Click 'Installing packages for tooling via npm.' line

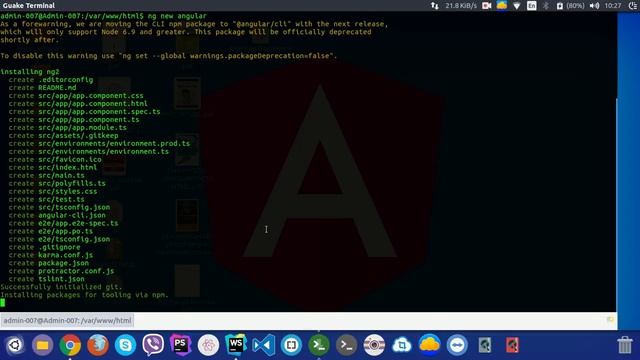coord(84,295)
